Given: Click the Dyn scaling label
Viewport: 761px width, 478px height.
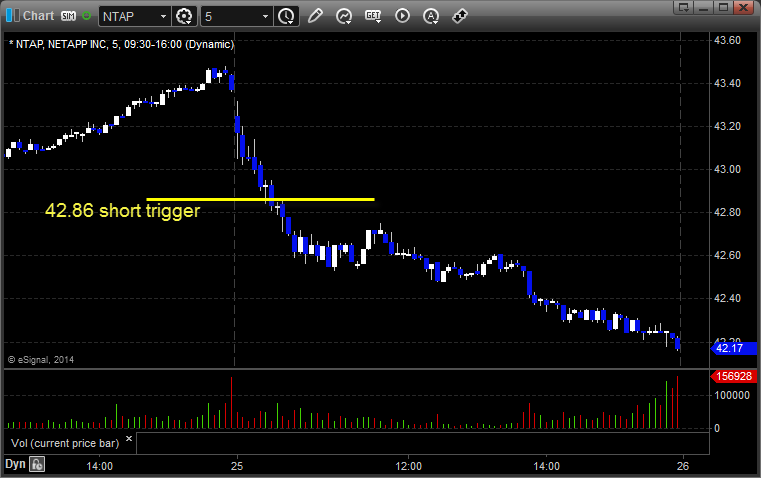Looking at the screenshot, I should [15, 464].
